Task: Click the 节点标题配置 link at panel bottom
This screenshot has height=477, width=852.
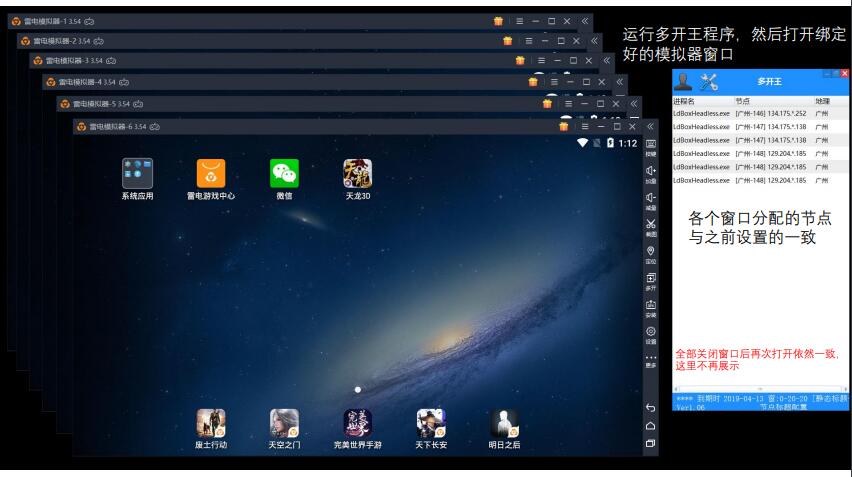Action: pyautogui.click(x=783, y=407)
